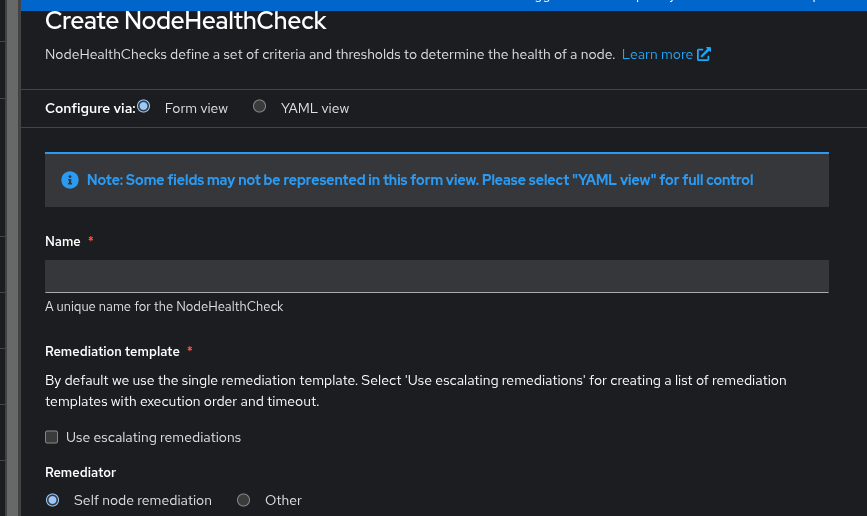This screenshot has width=867, height=516.
Task: Click the "Form view" text label
Action: [x=196, y=108]
